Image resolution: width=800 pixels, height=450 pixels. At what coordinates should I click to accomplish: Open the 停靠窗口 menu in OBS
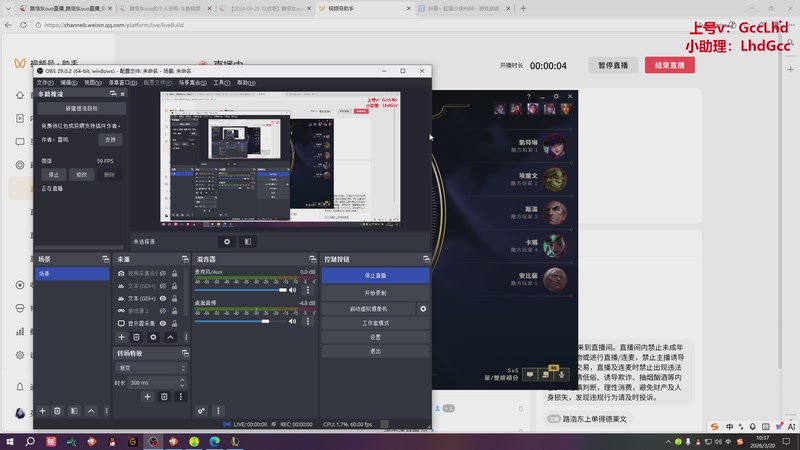tap(122, 83)
